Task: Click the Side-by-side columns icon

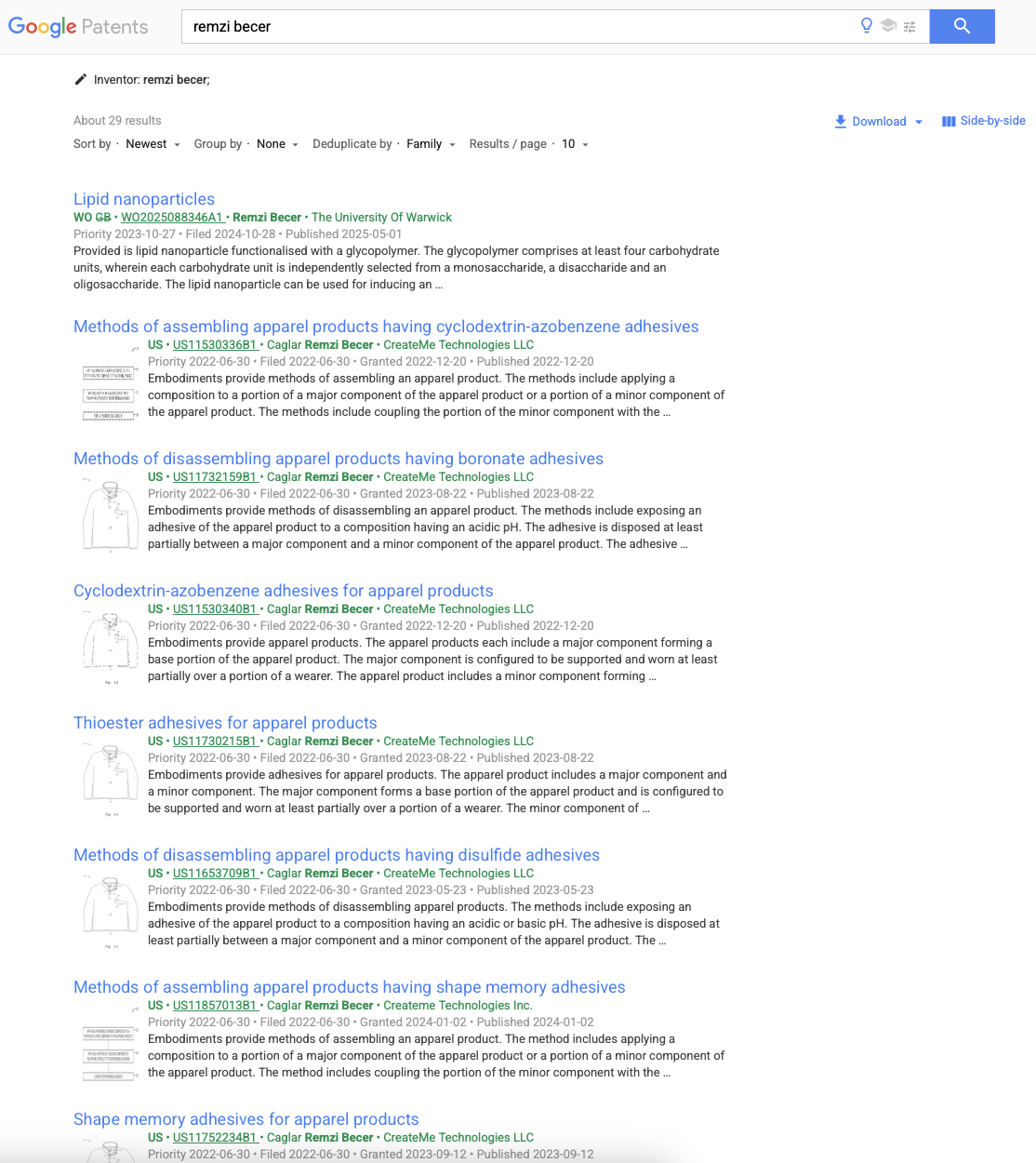Action: tap(949, 121)
